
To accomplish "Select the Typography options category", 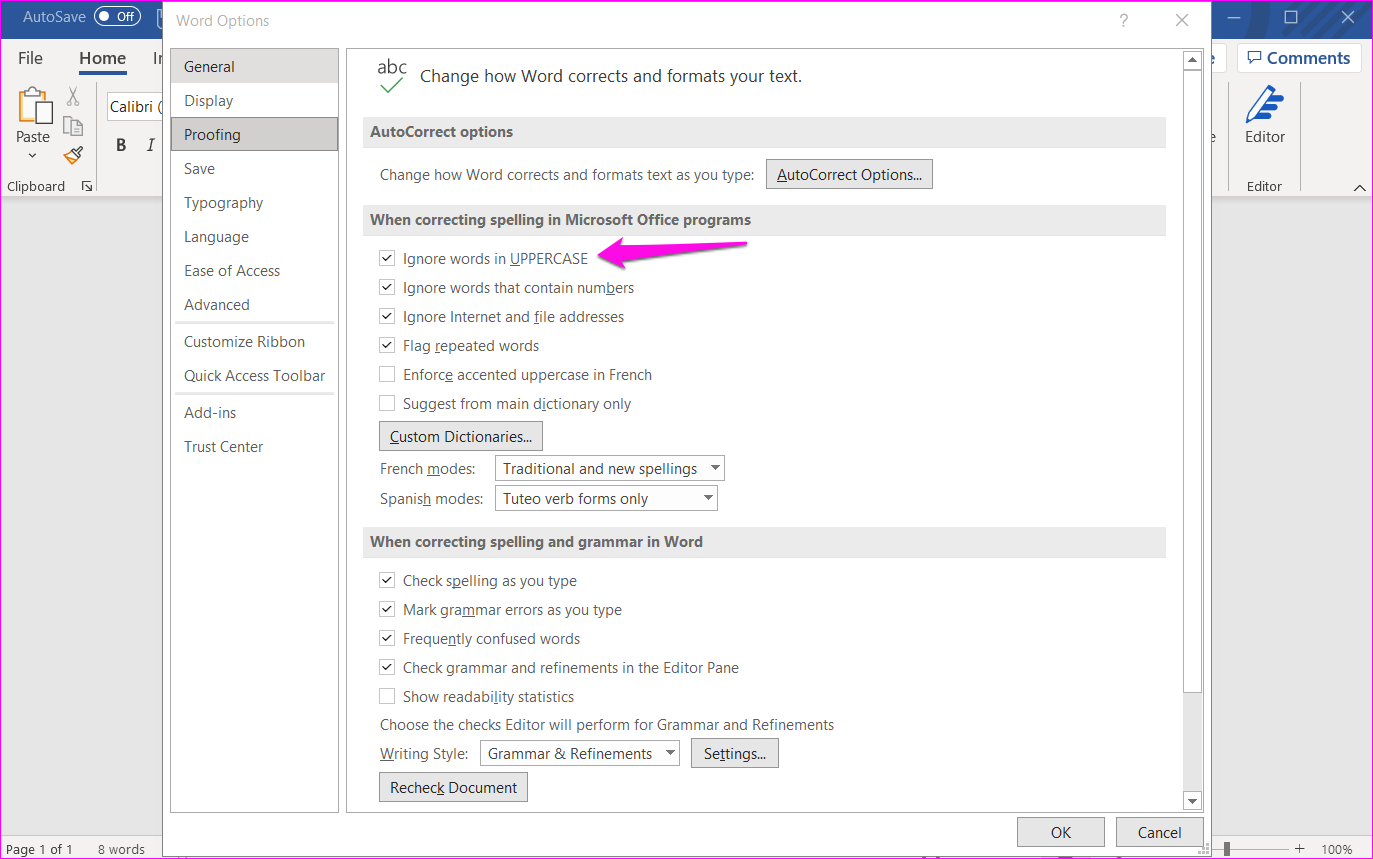I will coord(254,202).
